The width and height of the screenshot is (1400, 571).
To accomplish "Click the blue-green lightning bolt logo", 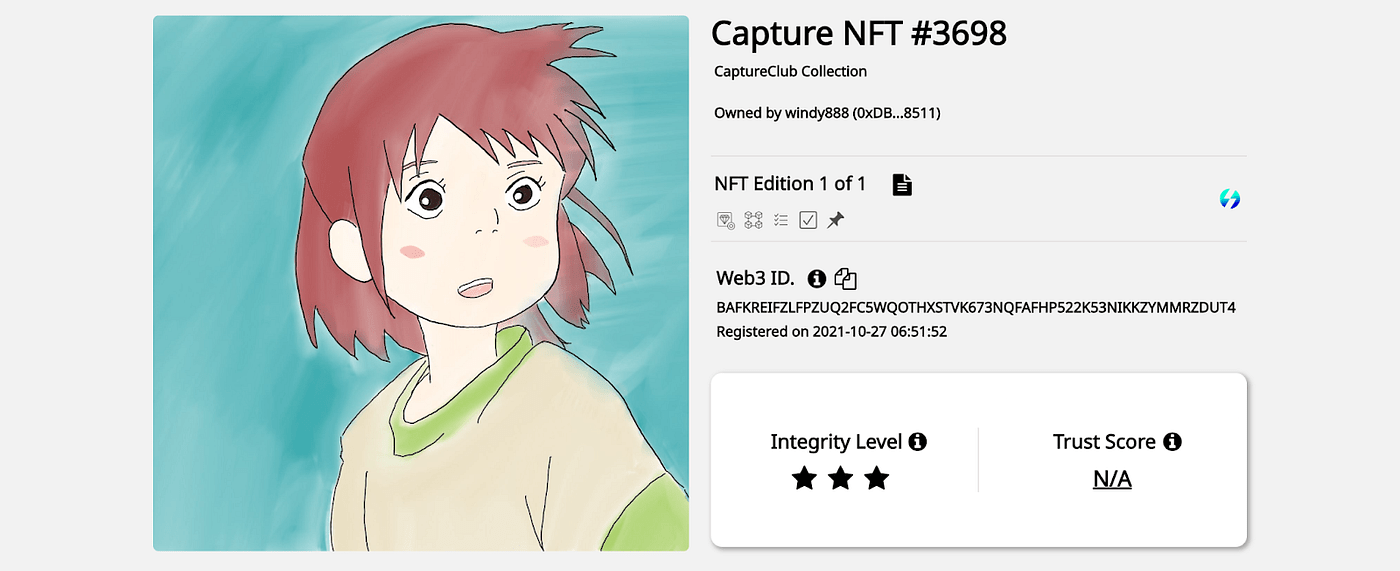I will [x=1230, y=199].
